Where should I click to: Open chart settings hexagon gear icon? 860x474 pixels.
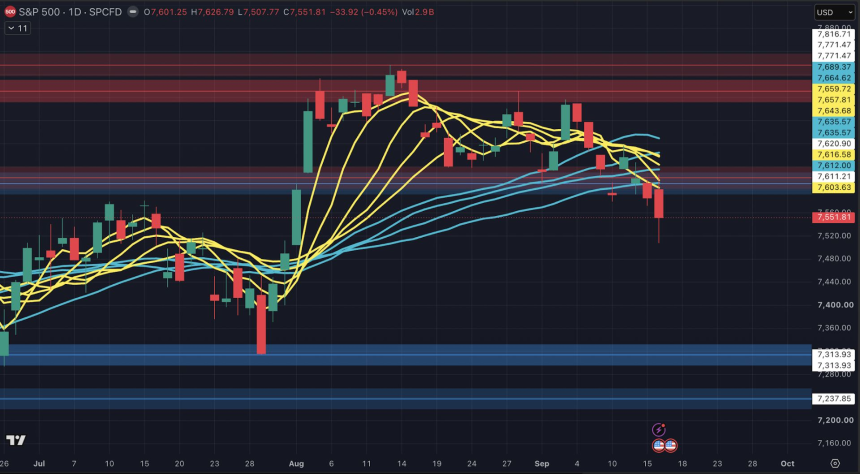(x=835, y=464)
